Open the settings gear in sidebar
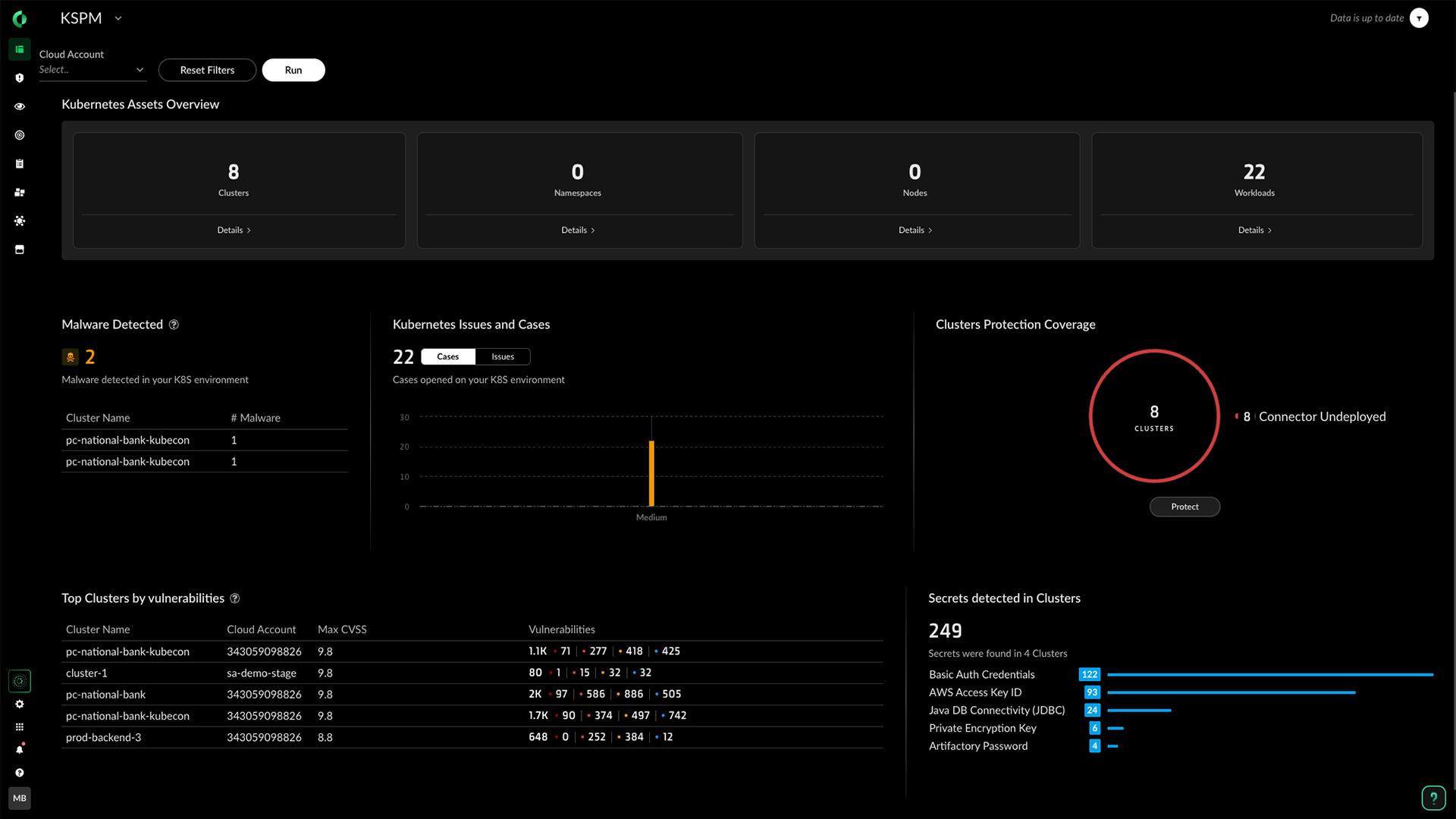The height and width of the screenshot is (819, 1456). [x=20, y=704]
